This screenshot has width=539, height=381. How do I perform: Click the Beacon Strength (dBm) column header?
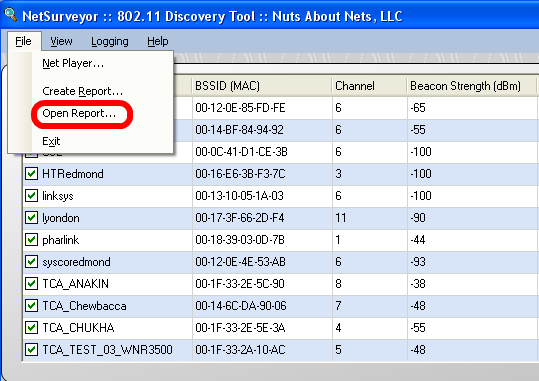(471, 86)
